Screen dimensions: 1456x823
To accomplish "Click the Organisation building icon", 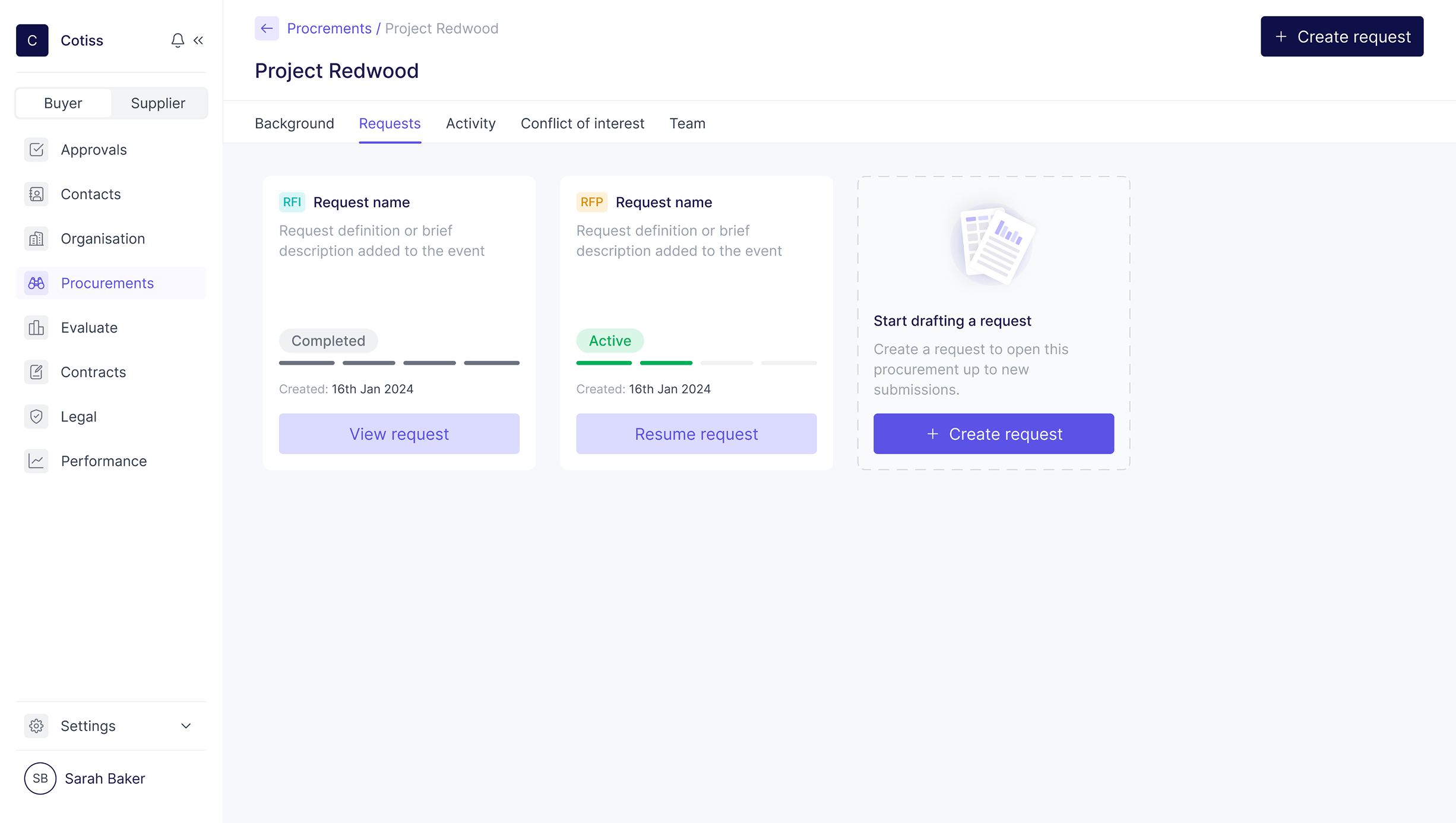I will point(36,239).
